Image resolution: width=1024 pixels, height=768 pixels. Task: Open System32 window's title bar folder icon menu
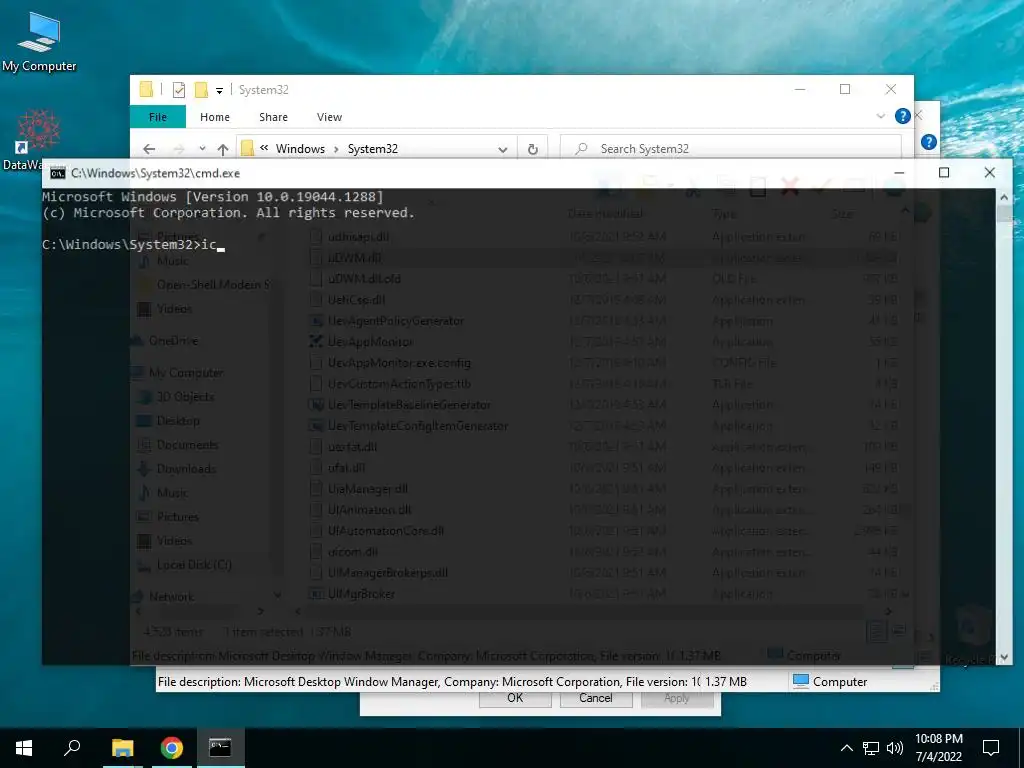coord(146,89)
